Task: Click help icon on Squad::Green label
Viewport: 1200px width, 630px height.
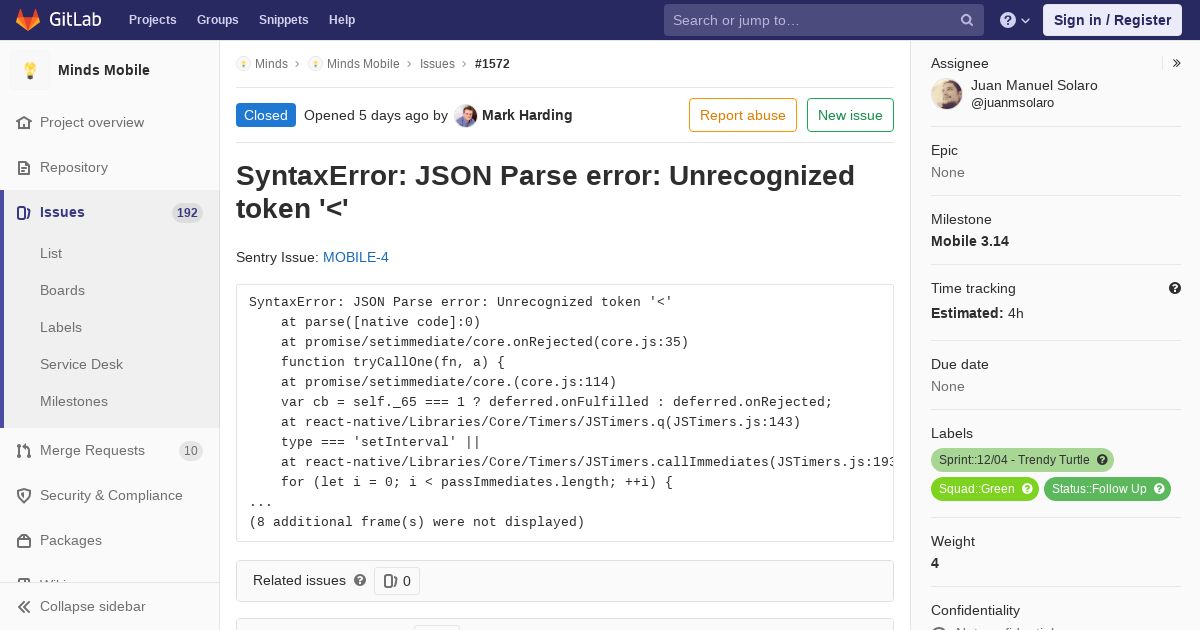Action: (1027, 489)
